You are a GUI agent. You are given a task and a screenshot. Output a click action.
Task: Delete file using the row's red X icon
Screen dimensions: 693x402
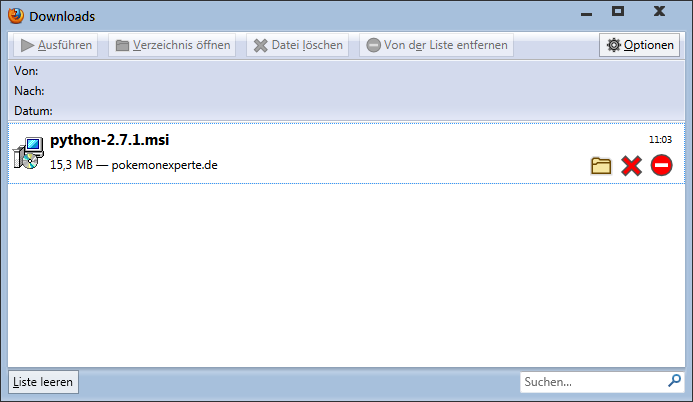(x=631, y=166)
